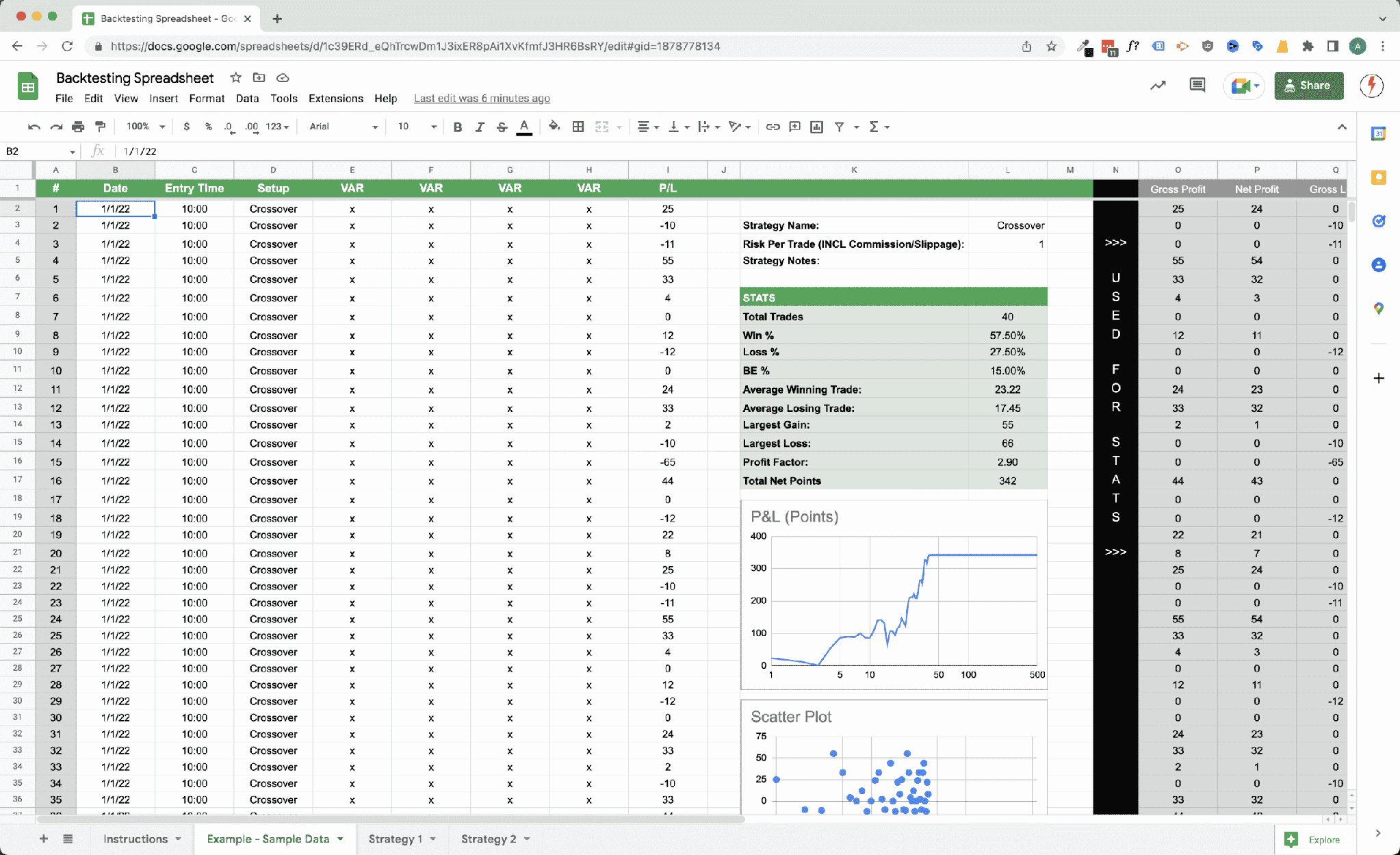Screen dimensions: 1400x855
Task: Open the text color picker
Action: click(x=524, y=127)
